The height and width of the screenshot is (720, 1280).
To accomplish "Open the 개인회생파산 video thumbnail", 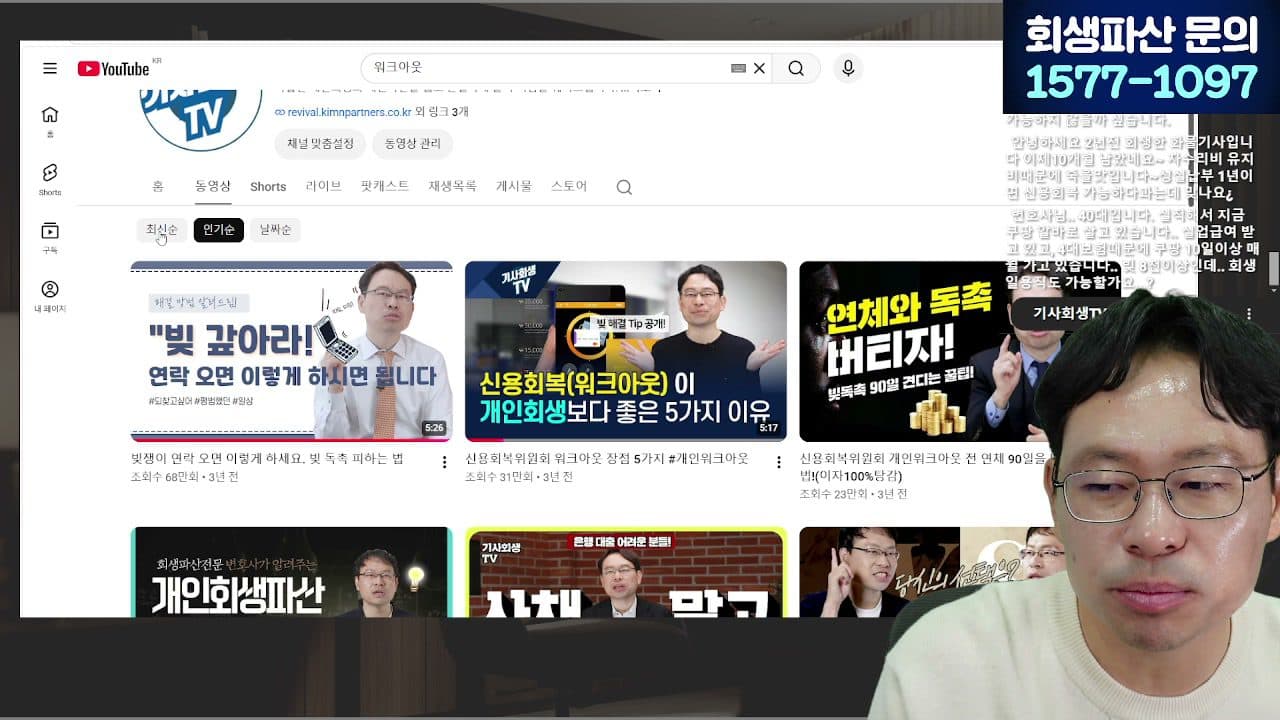I will (x=292, y=572).
